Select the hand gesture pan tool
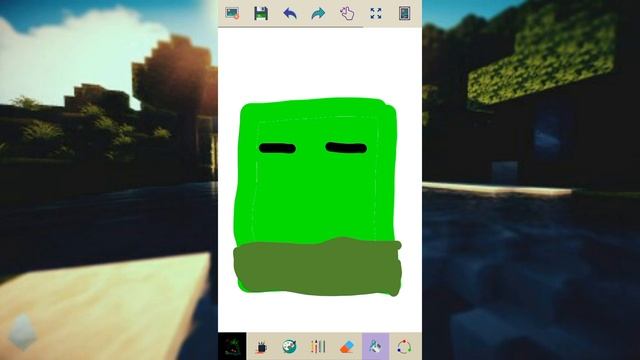This screenshot has height=360, width=640. tap(347, 13)
